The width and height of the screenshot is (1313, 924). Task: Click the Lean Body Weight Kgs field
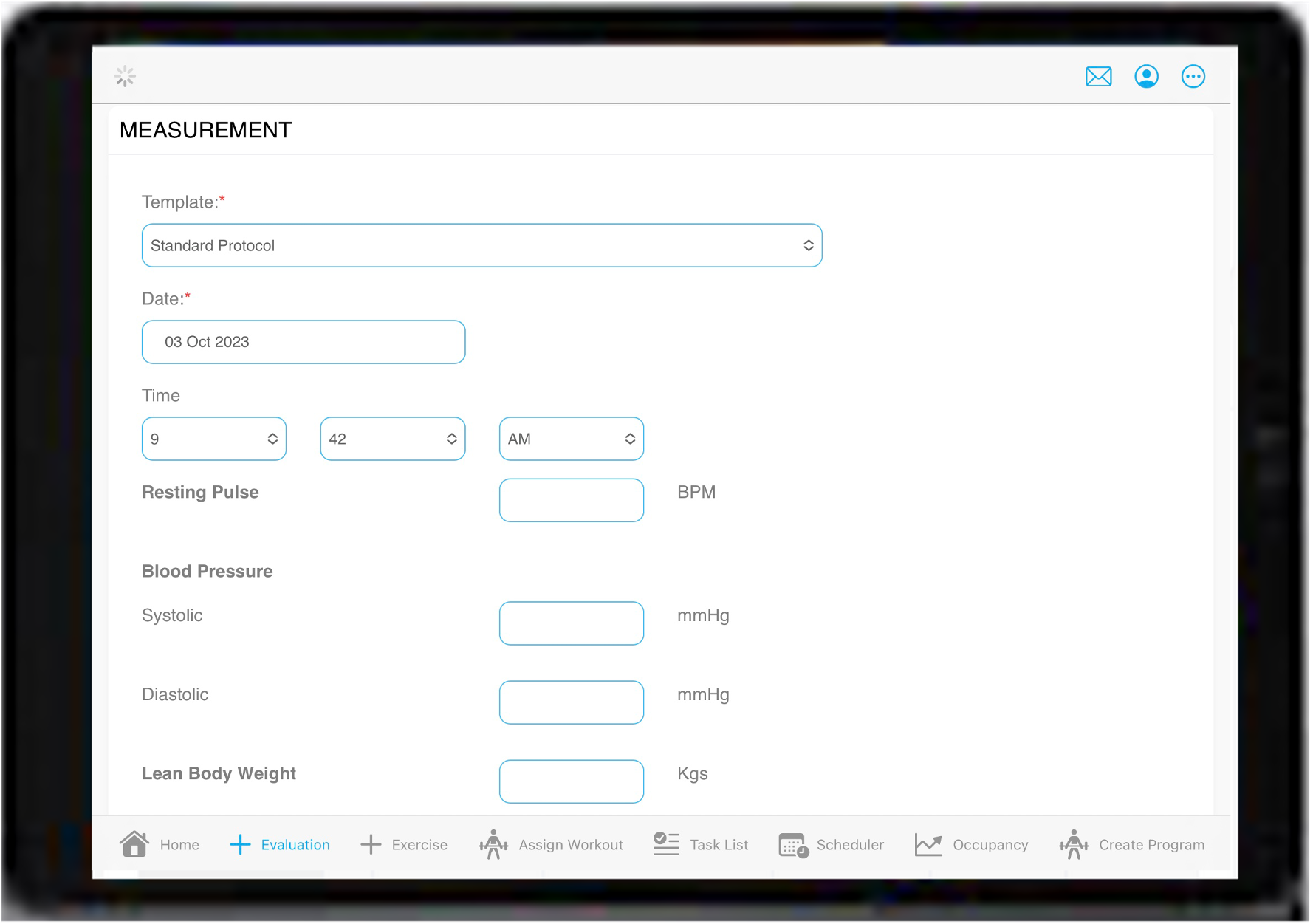pos(571,781)
